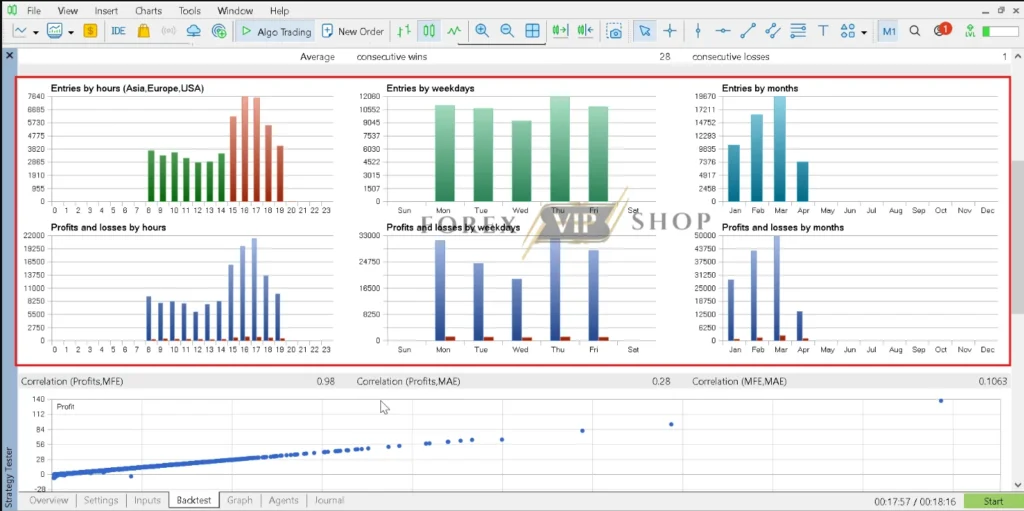This screenshot has width=1024, height=511.
Task: Open the Market shopping bag icon
Action: [x=145, y=31]
